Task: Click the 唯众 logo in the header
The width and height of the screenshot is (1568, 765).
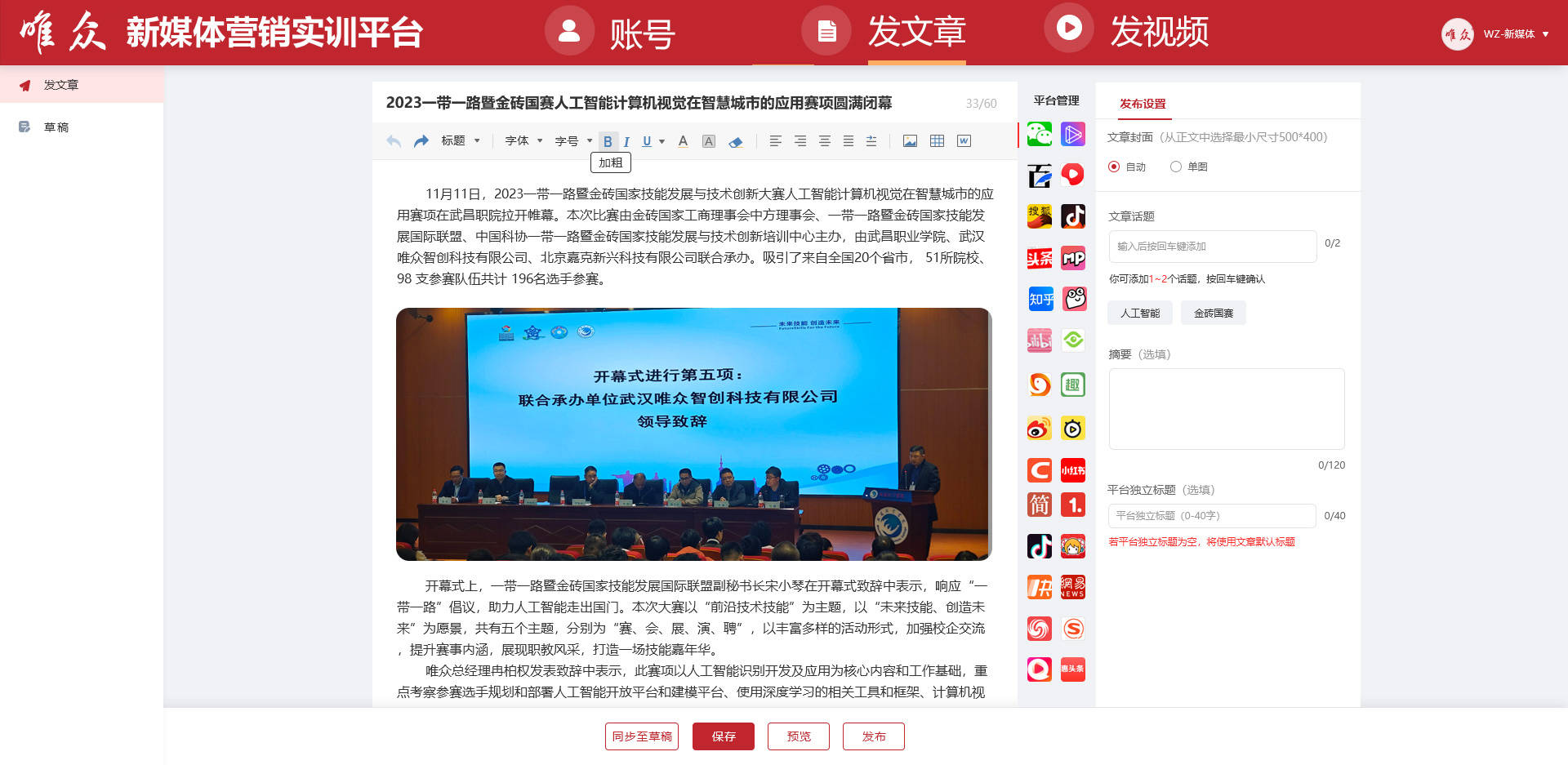Action: (x=64, y=33)
